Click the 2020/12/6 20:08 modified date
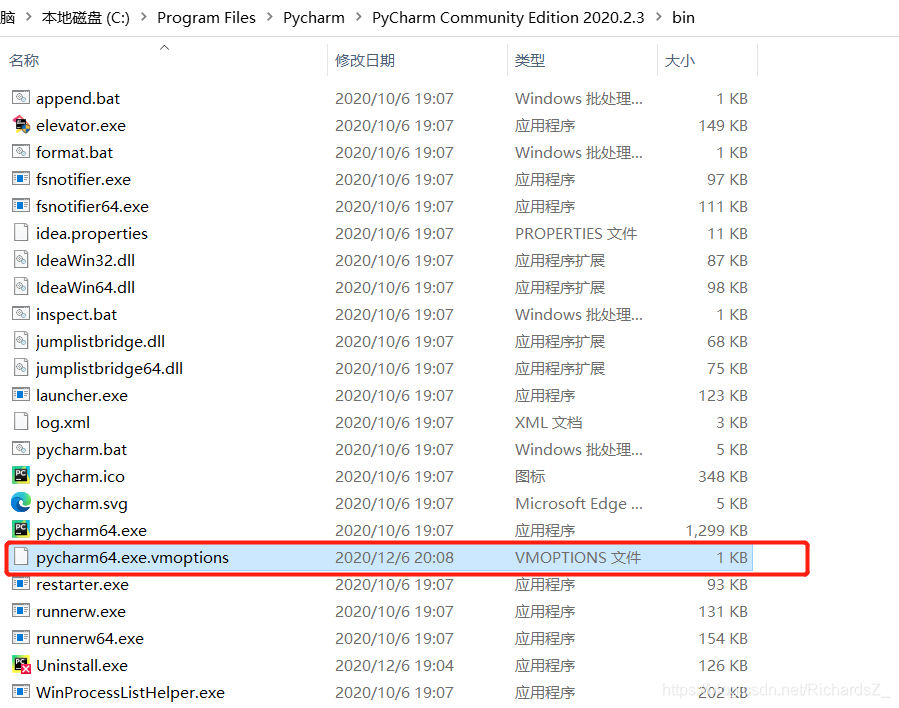The width and height of the screenshot is (899, 708). coord(394,557)
